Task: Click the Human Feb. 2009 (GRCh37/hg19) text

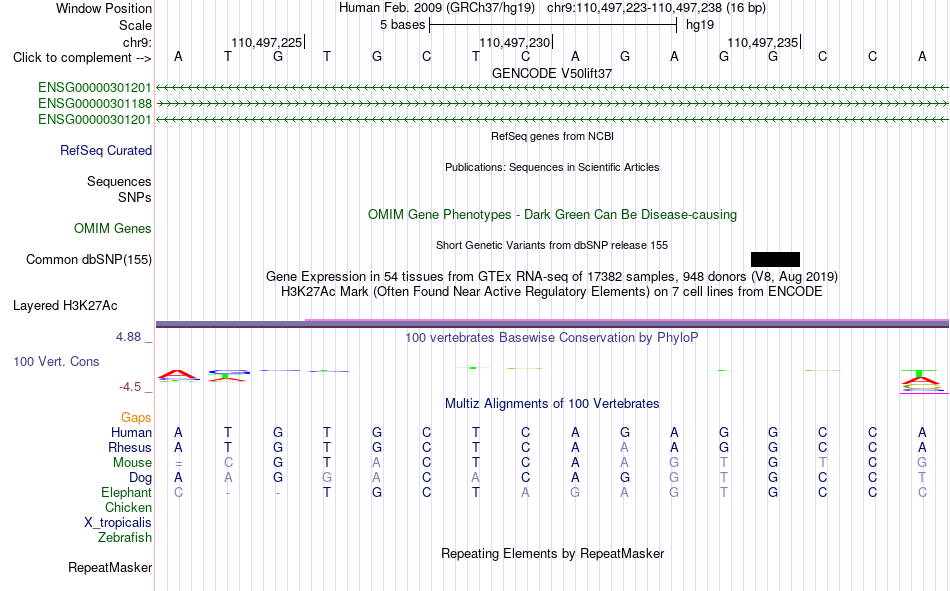Action: pyautogui.click(x=437, y=8)
